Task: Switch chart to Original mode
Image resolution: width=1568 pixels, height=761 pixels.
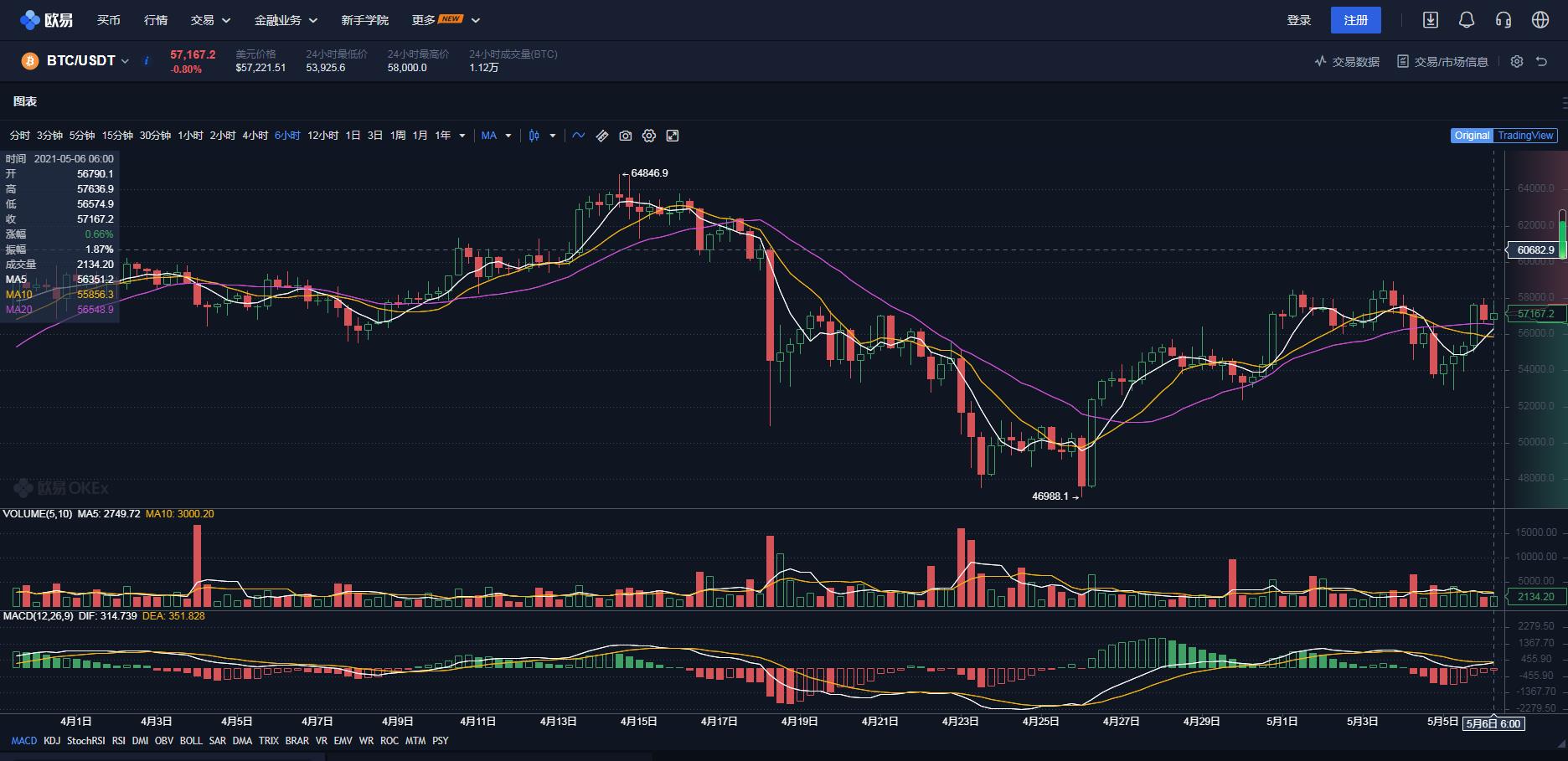Action: pyautogui.click(x=1472, y=136)
